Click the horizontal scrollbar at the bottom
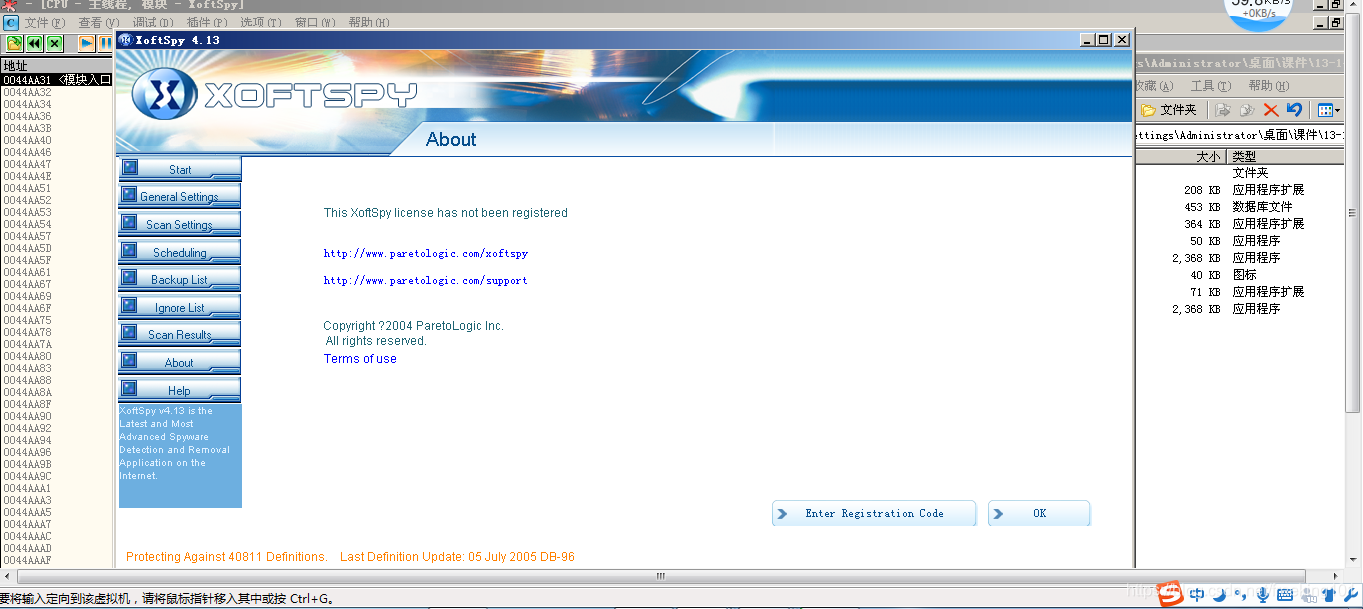The height and width of the screenshot is (609, 1363). (x=660, y=576)
